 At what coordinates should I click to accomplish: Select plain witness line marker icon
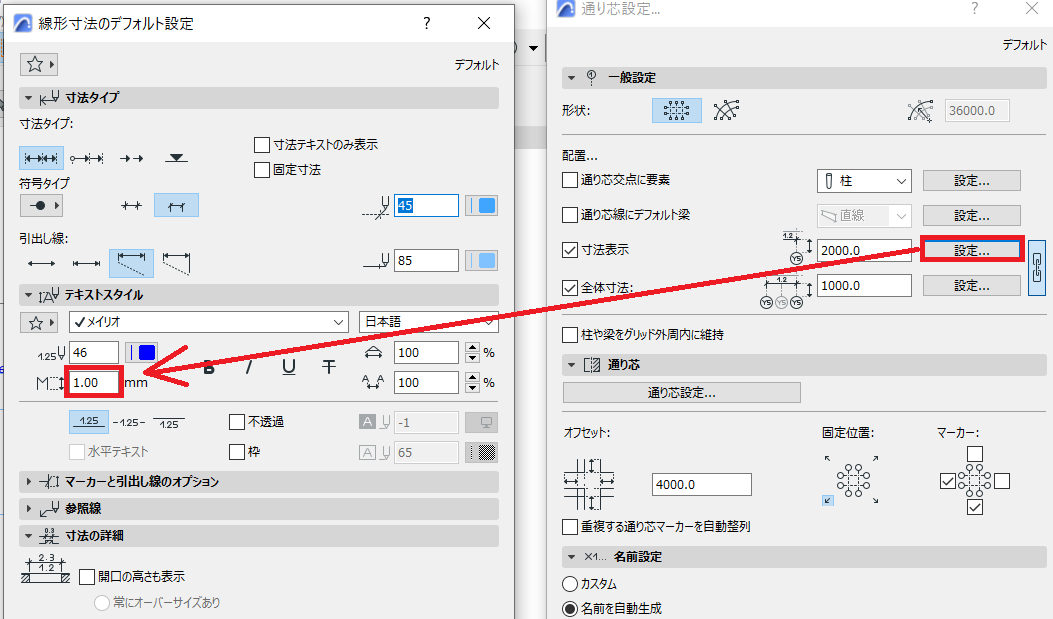pyautogui.click(x=132, y=206)
